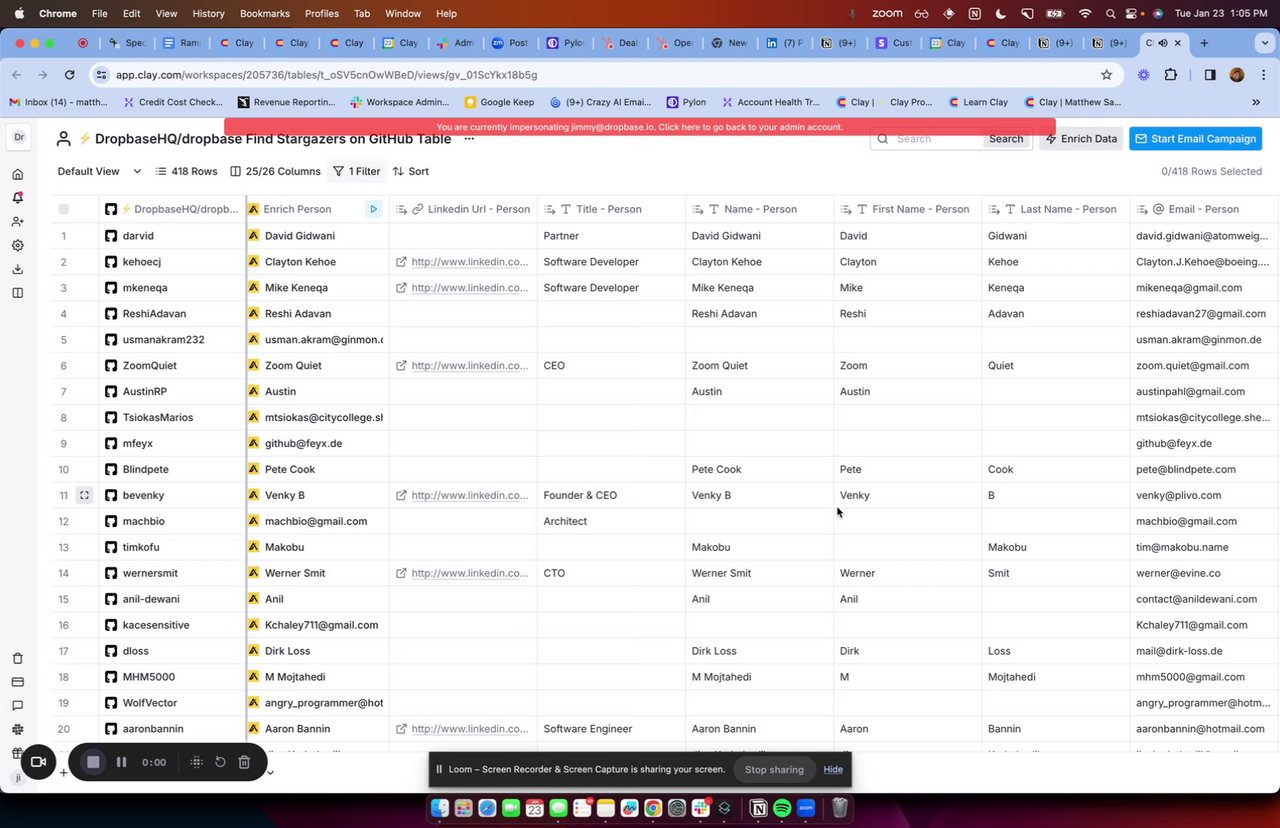Open the Sort options
This screenshot has width=1280, height=828.
point(411,171)
